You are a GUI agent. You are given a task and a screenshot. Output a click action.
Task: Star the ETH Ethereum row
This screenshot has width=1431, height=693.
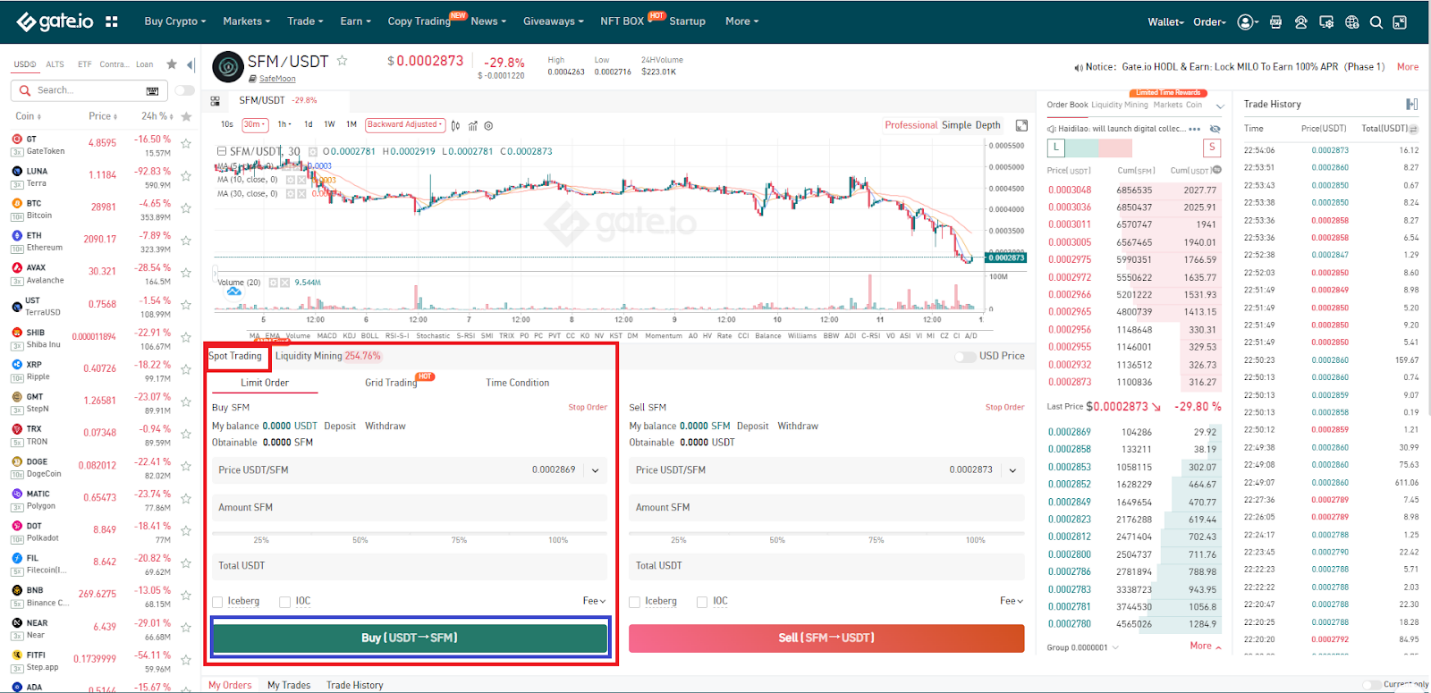[x=186, y=241]
